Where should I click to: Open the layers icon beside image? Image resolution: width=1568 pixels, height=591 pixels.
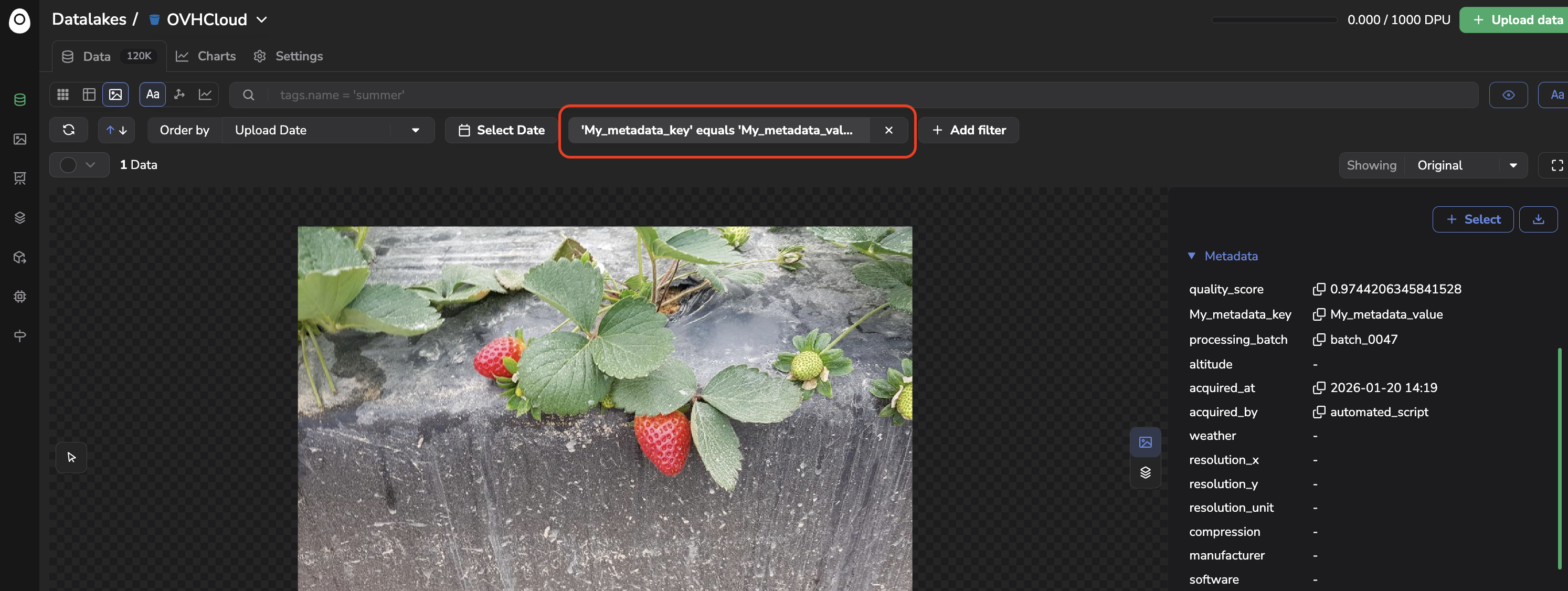(x=1145, y=472)
